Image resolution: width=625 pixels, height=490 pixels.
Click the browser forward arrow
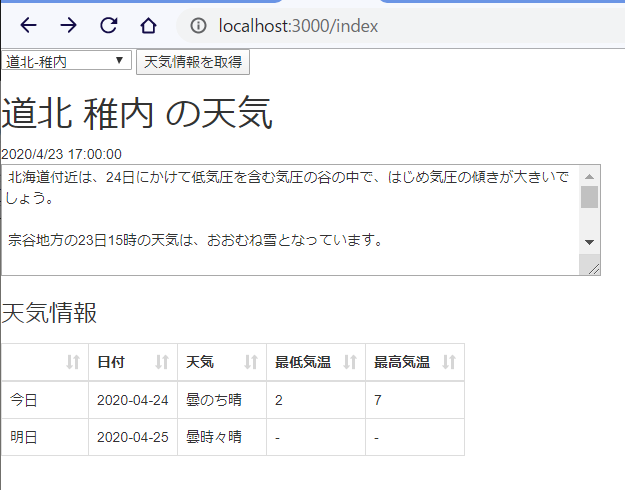pos(69,26)
